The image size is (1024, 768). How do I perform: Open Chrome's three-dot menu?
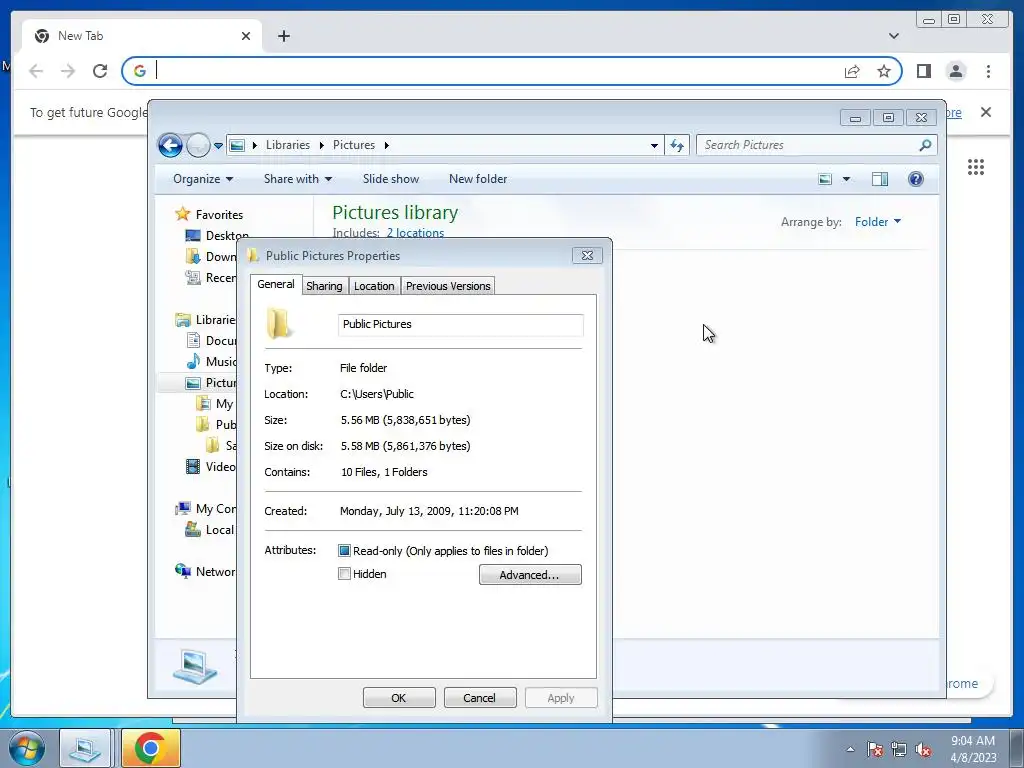(x=988, y=71)
